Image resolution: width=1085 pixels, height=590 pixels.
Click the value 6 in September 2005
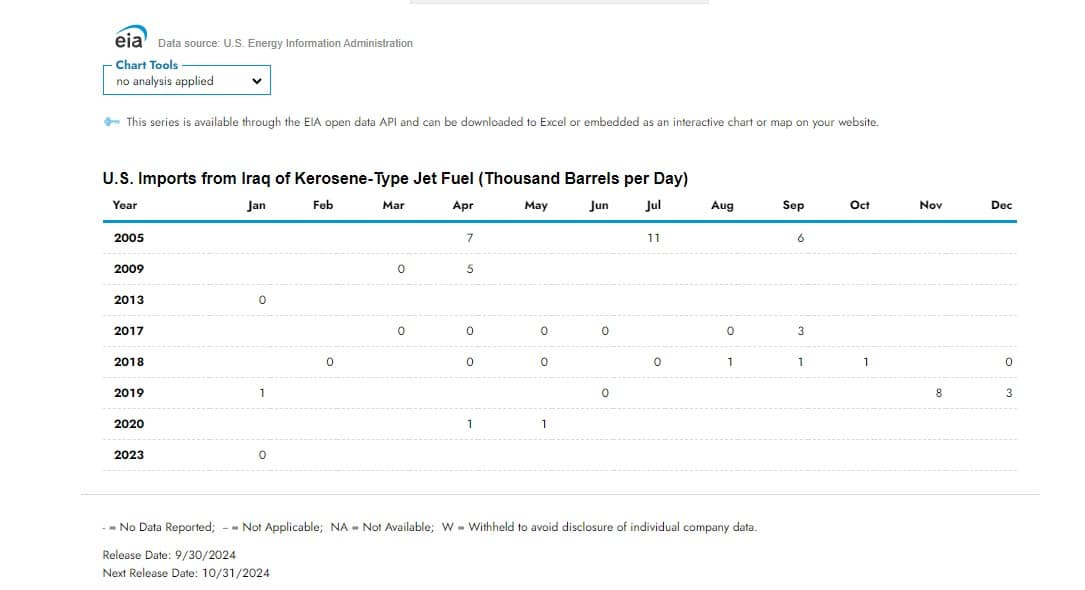coord(801,238)
